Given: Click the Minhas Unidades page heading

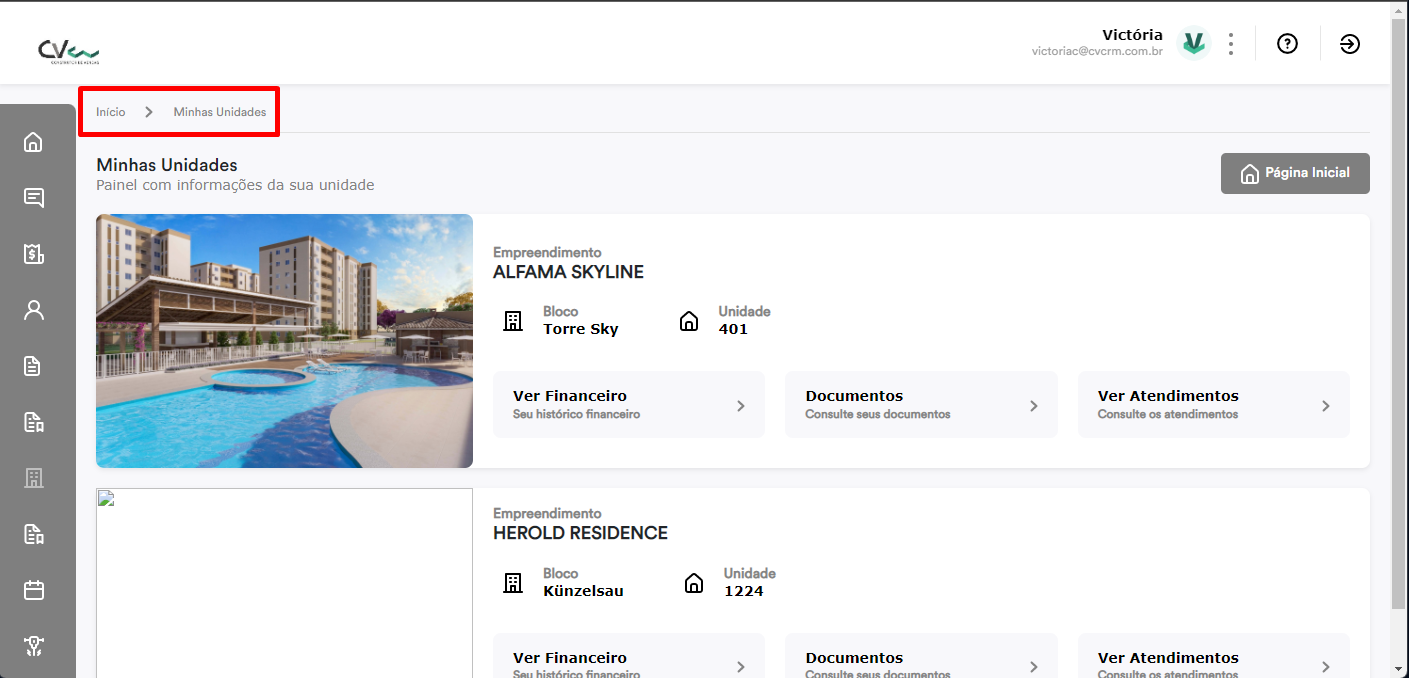Looking at the screenshot, I should coord(167,165).
